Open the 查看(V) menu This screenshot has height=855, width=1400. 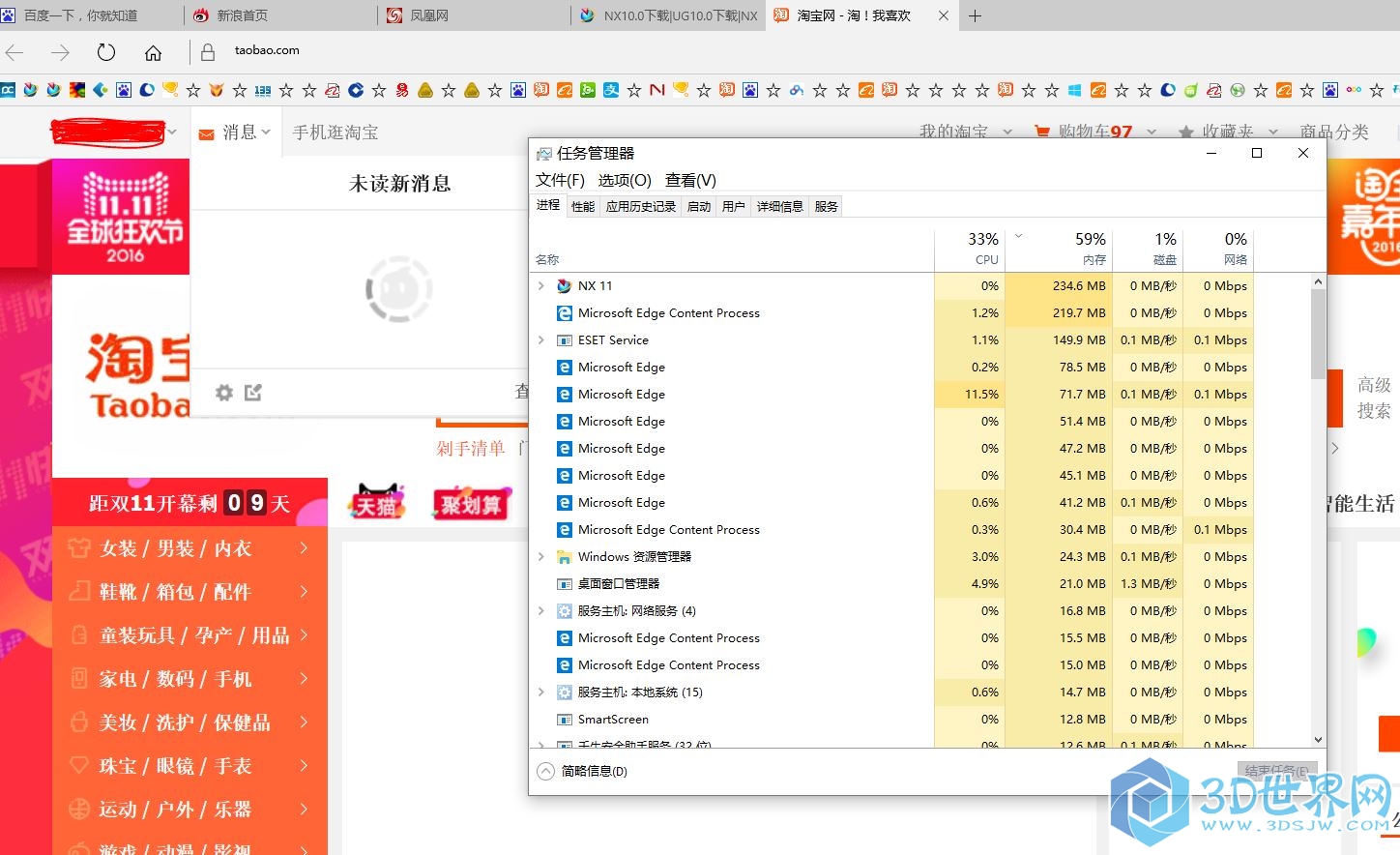690,180
